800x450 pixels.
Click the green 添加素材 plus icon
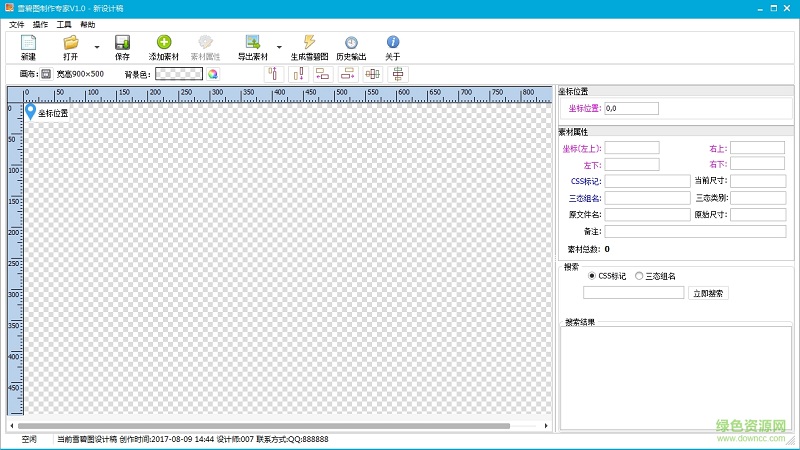tap(164, 43)
